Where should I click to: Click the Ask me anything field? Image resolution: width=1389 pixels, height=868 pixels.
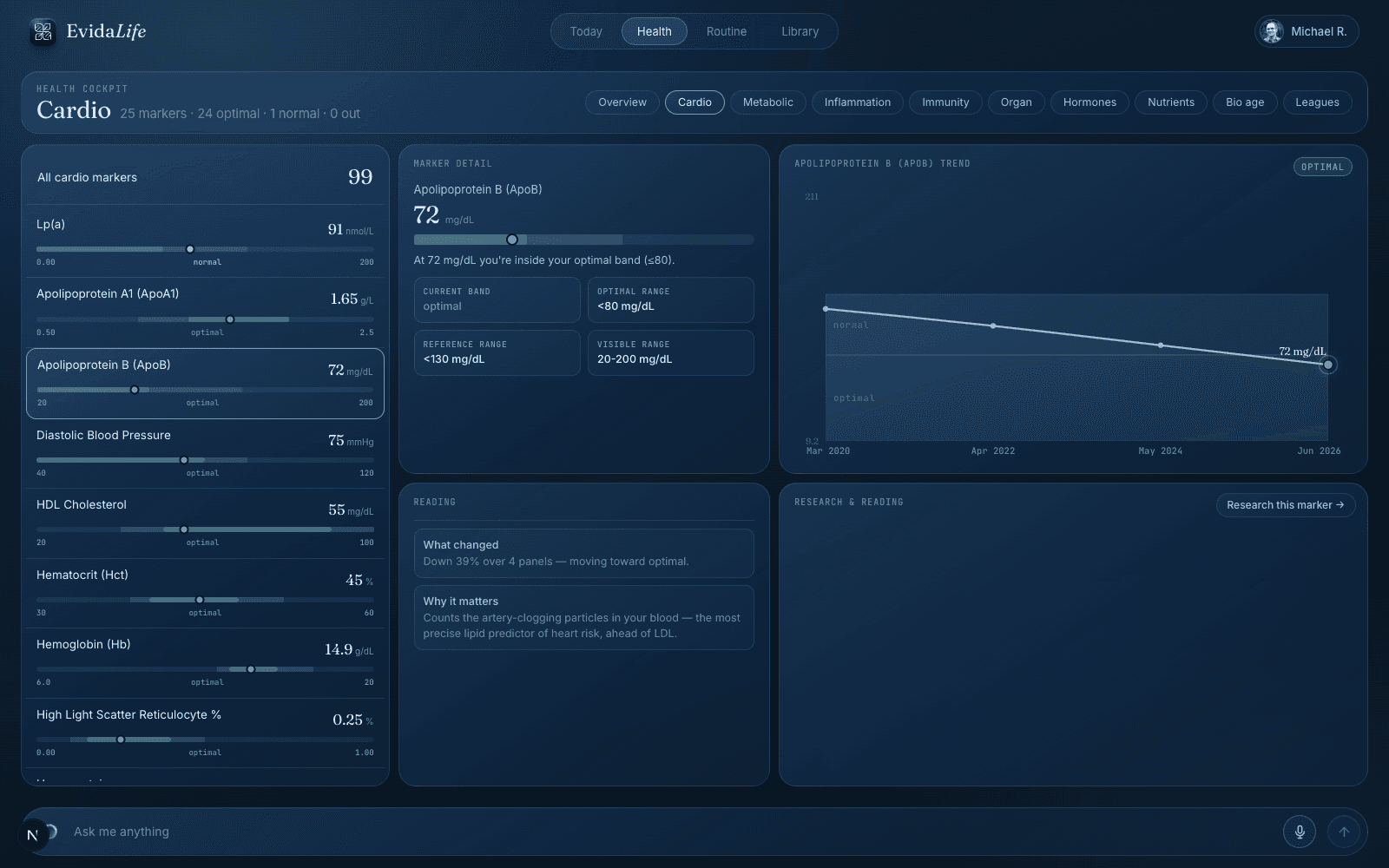(x=668, y=832)
